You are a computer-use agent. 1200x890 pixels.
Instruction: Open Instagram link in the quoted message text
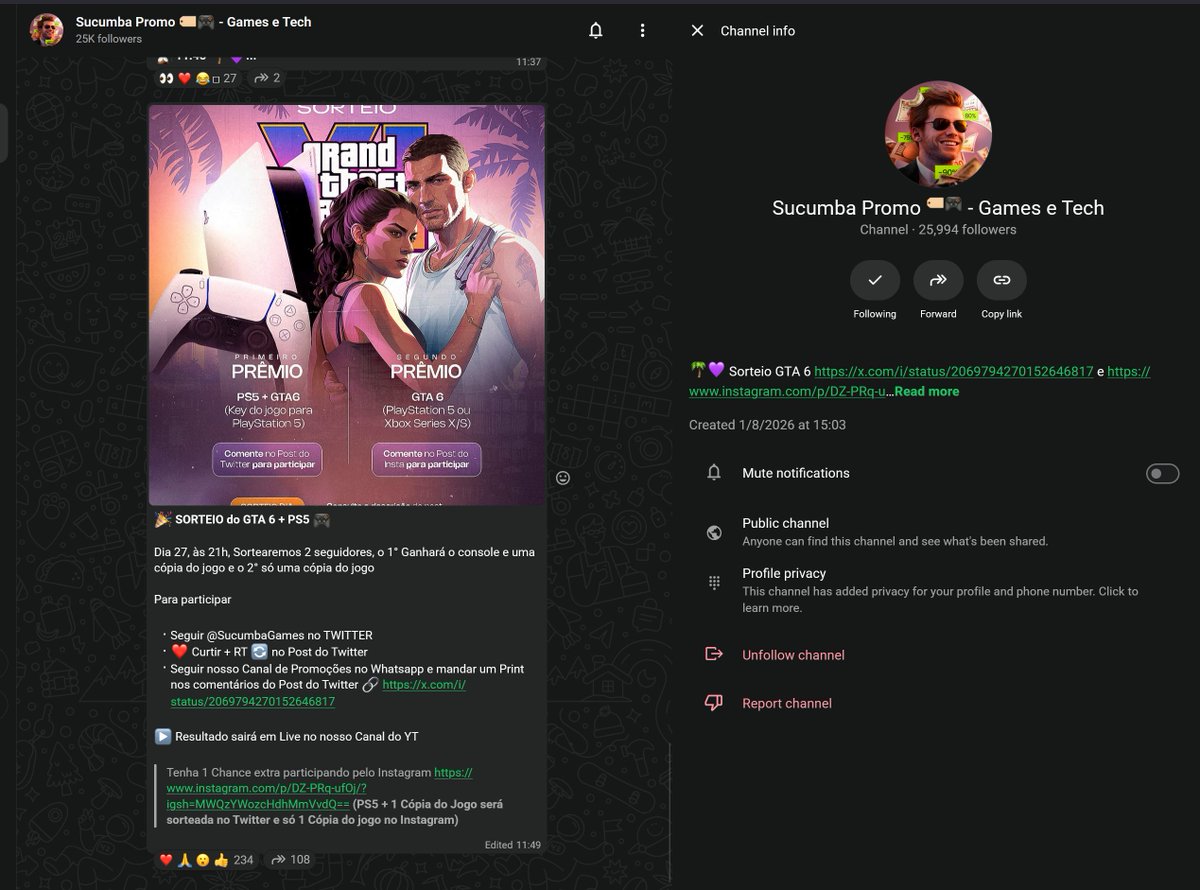click(x=320, y=788)
